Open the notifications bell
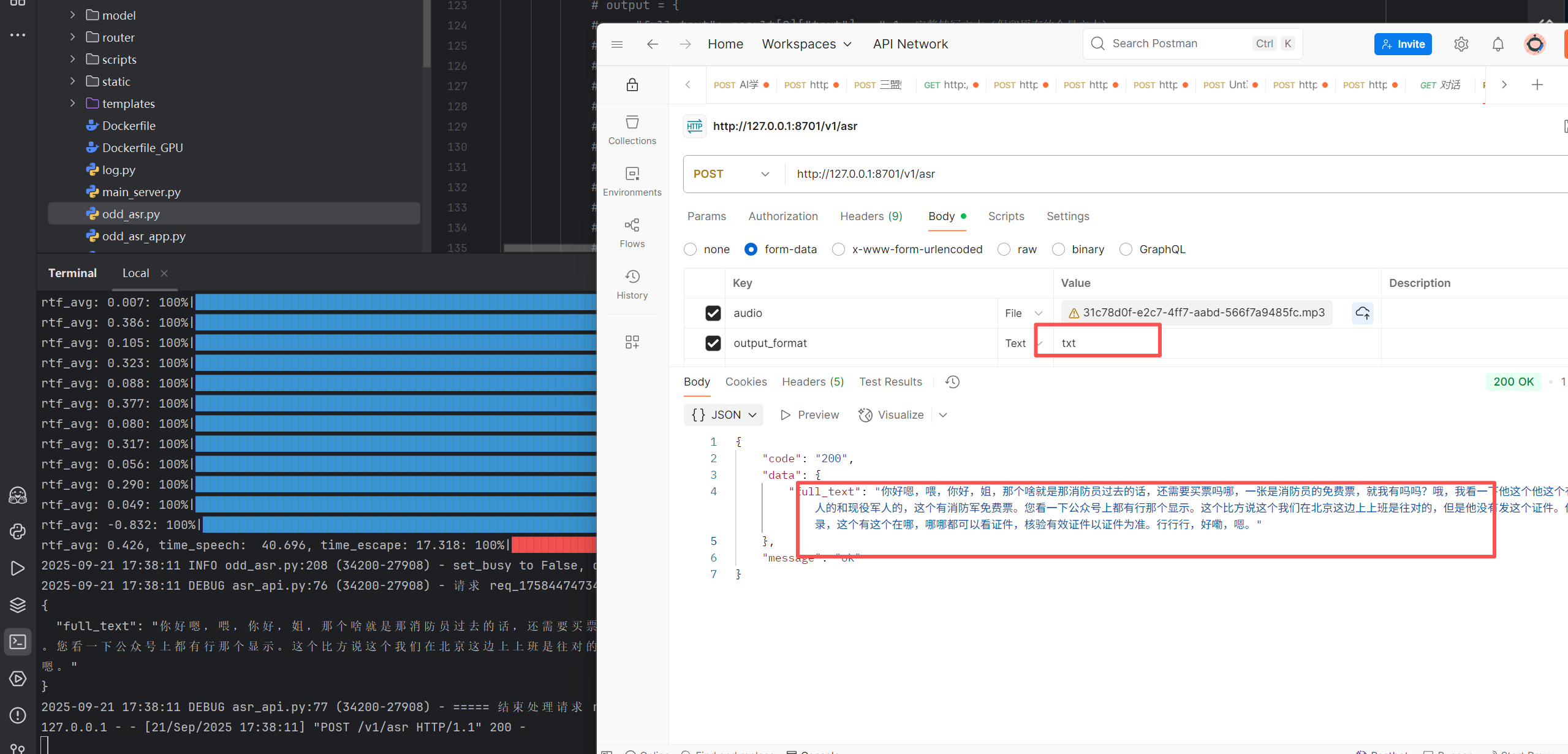Screen dimensions: 1568x754 pyautogui.click(x=1498, y=44)
